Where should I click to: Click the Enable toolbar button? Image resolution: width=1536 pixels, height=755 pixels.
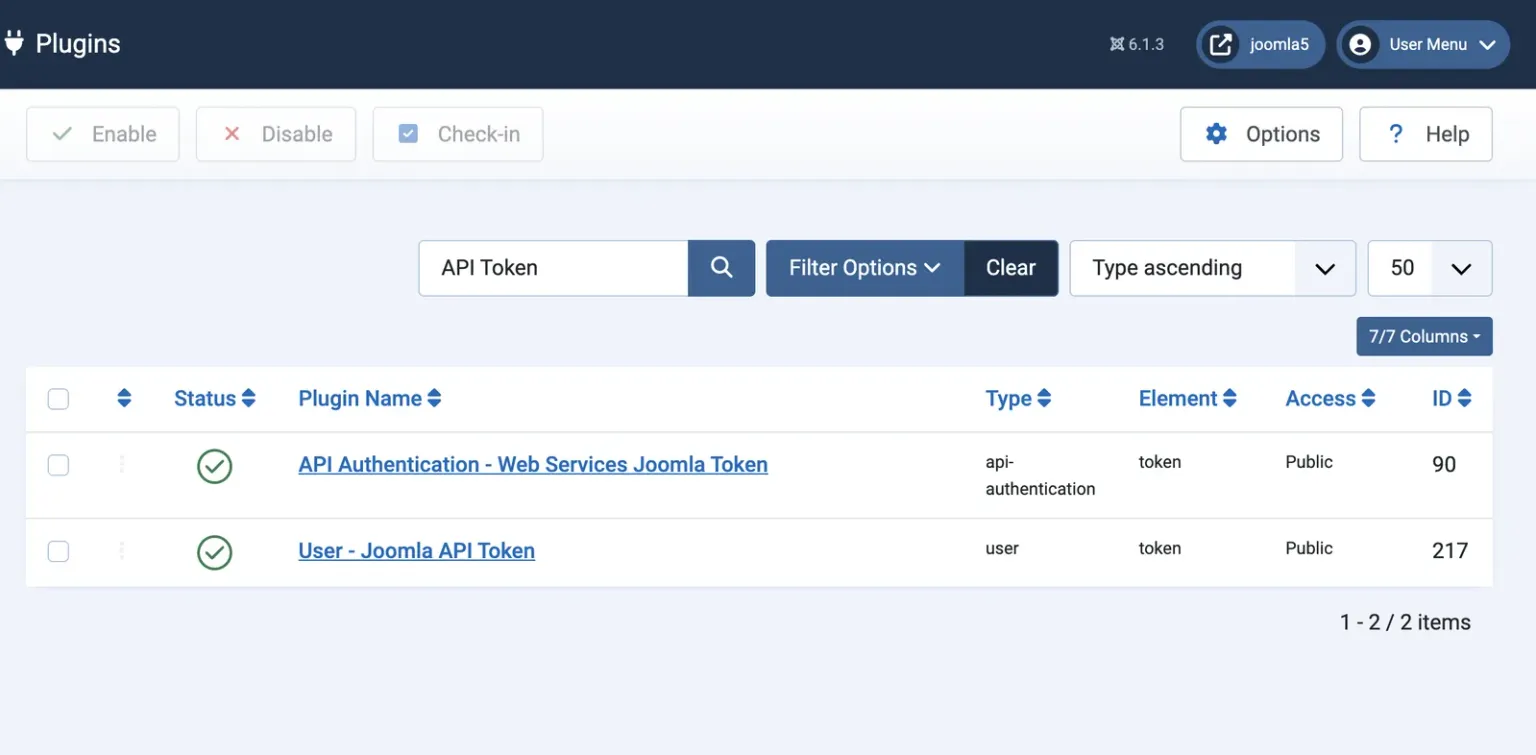(103, 134)
